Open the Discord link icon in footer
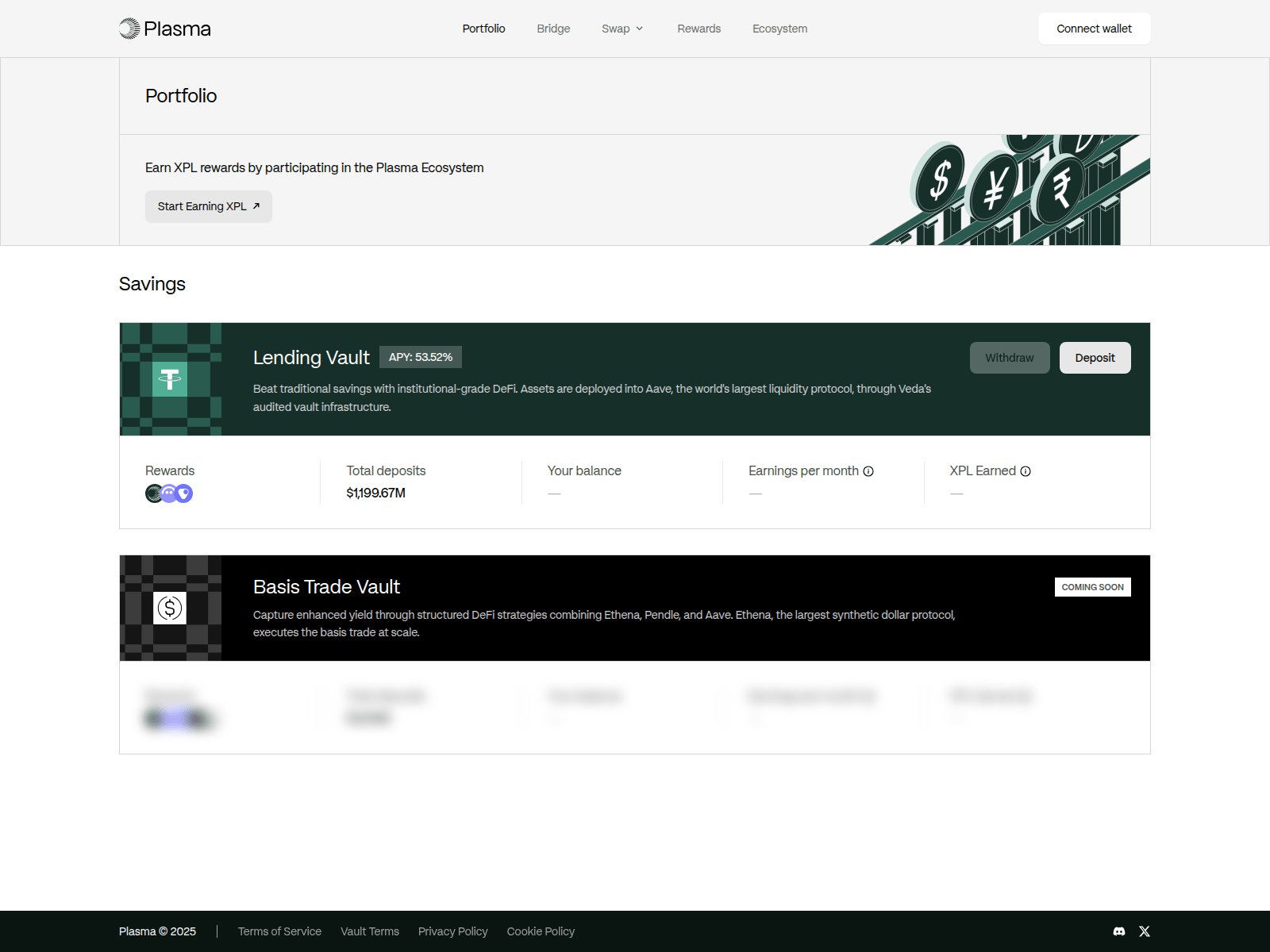 1119,931
